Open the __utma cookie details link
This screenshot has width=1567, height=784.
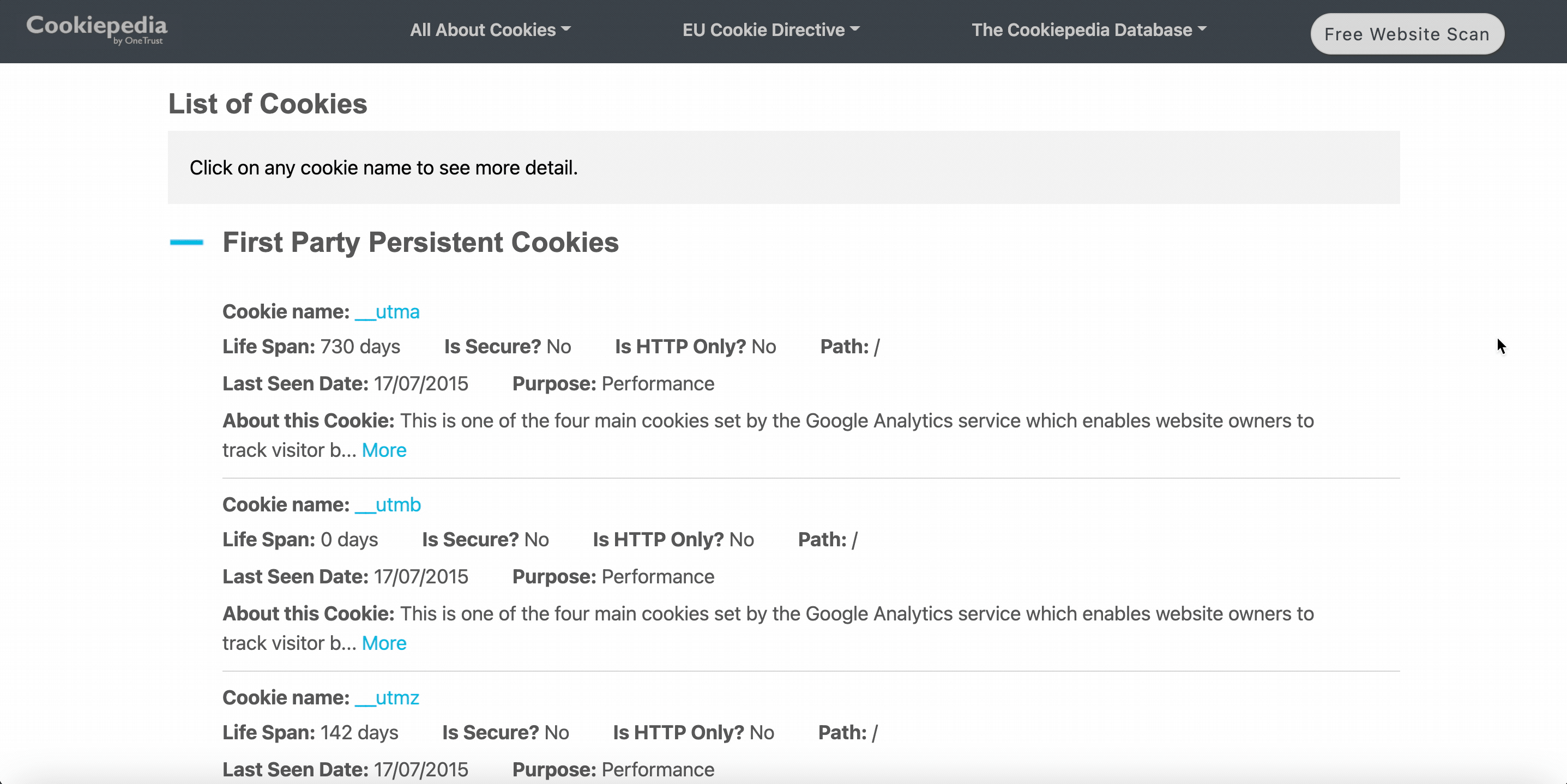(387, 312)
